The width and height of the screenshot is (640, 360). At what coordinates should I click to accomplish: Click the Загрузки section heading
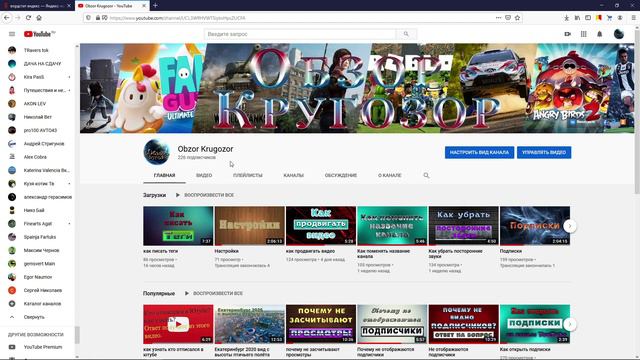(x=154, y=195)
